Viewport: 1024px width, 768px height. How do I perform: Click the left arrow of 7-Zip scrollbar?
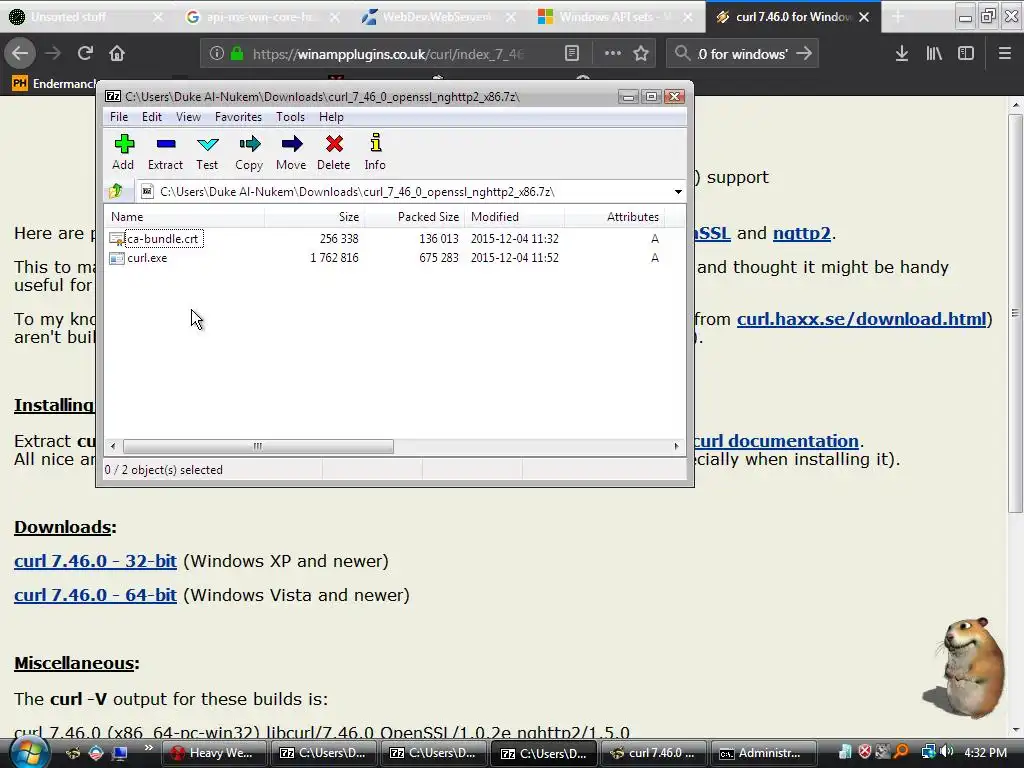point(113,446)
